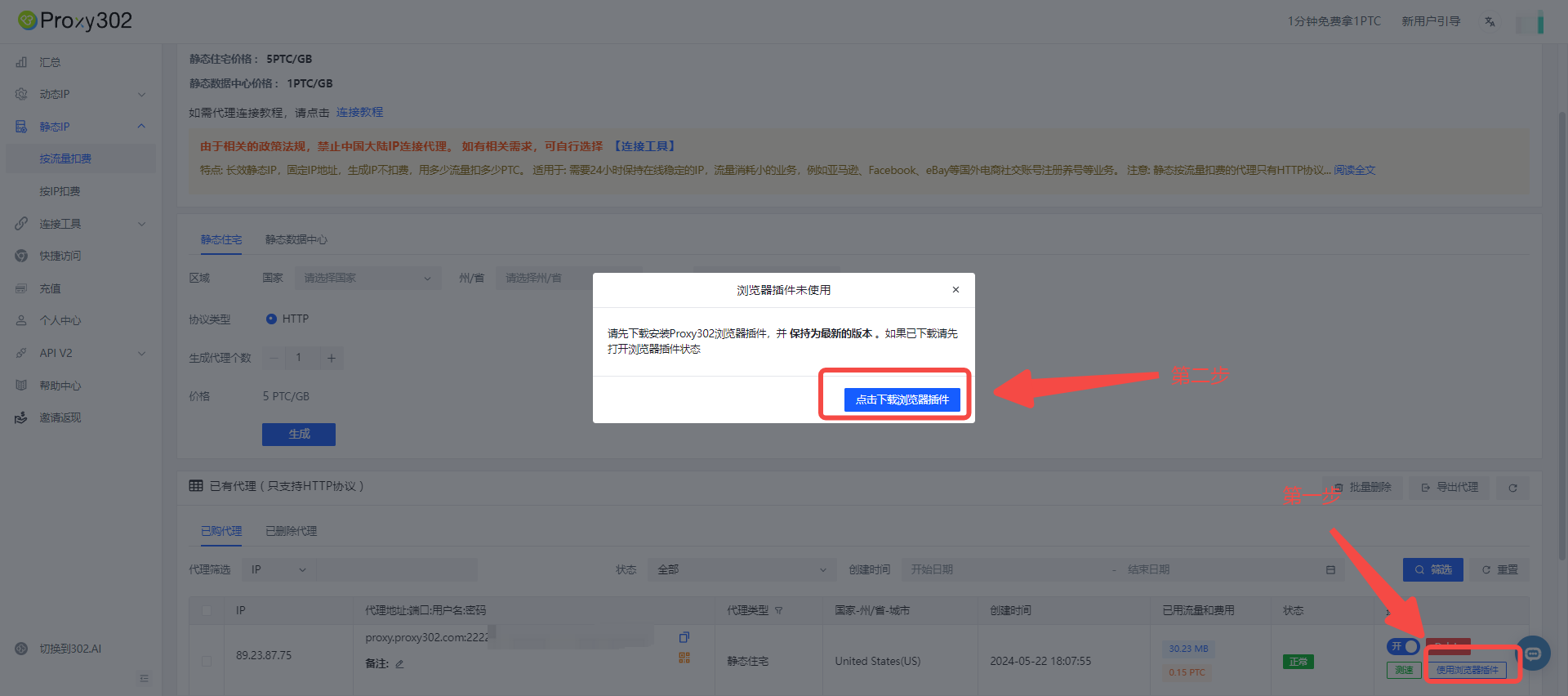The image size is (1568, 696).
Task: Click the blue 筛选 filter button
Action: [x=1433, y=569]
